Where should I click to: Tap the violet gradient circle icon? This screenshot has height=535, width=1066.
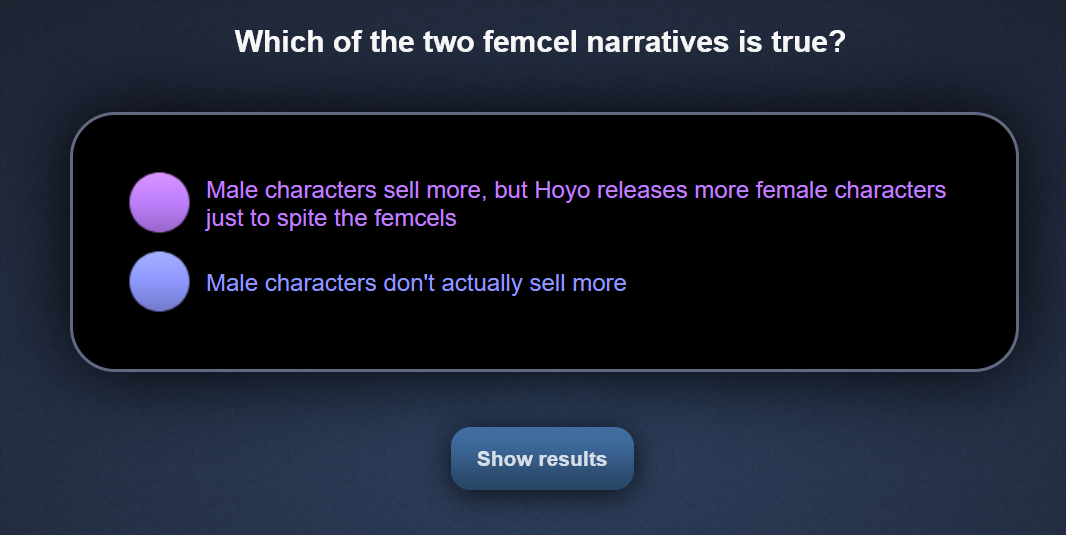click(x=159, y=203)
